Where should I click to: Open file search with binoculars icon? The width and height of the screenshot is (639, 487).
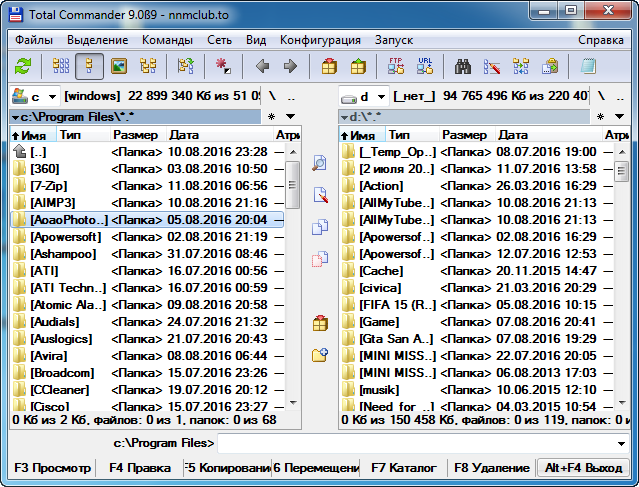(x=463, y=66)
